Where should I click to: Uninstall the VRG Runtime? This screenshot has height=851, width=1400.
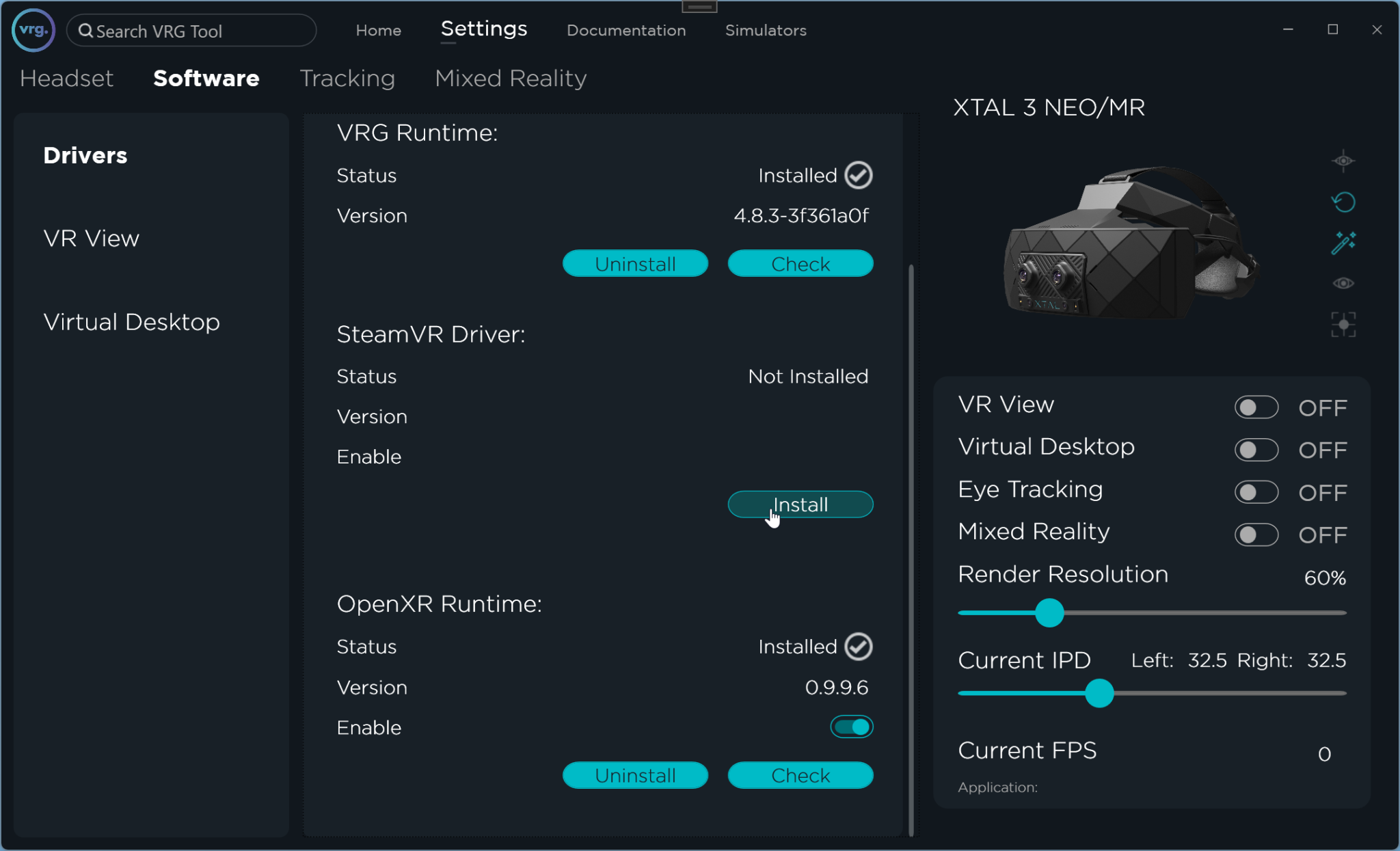click(x=635, y=263)
